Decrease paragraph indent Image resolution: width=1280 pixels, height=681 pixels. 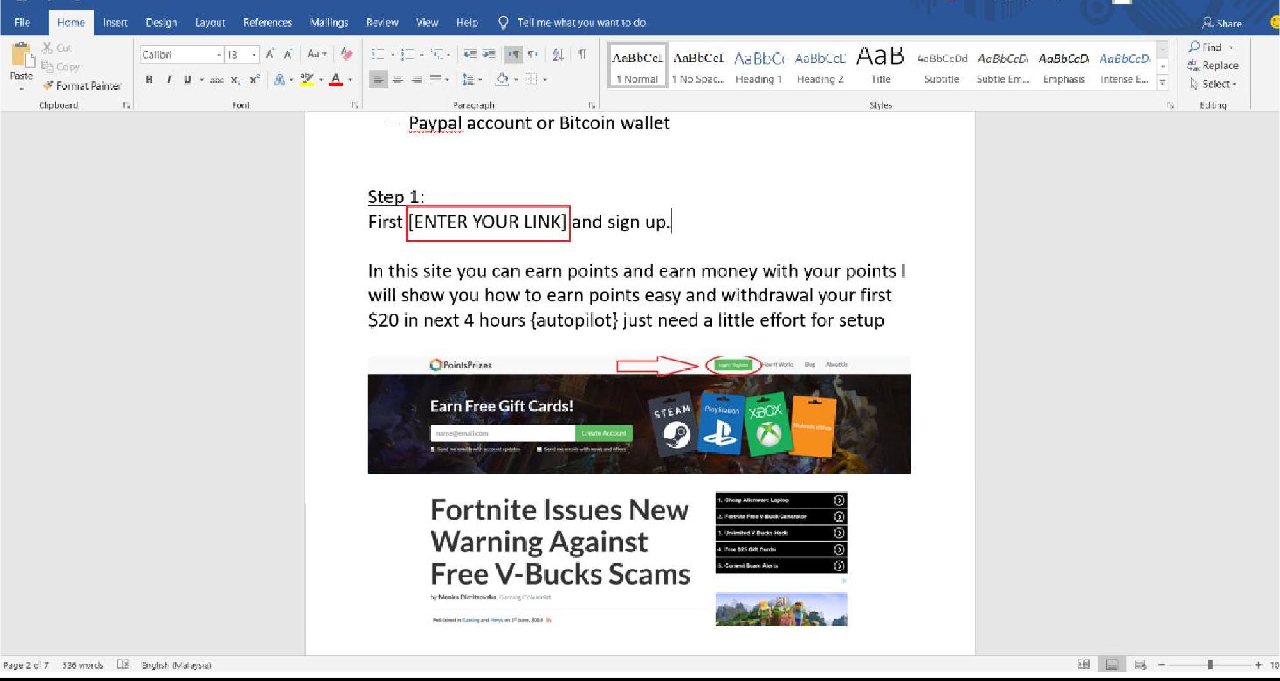[469, 54]
